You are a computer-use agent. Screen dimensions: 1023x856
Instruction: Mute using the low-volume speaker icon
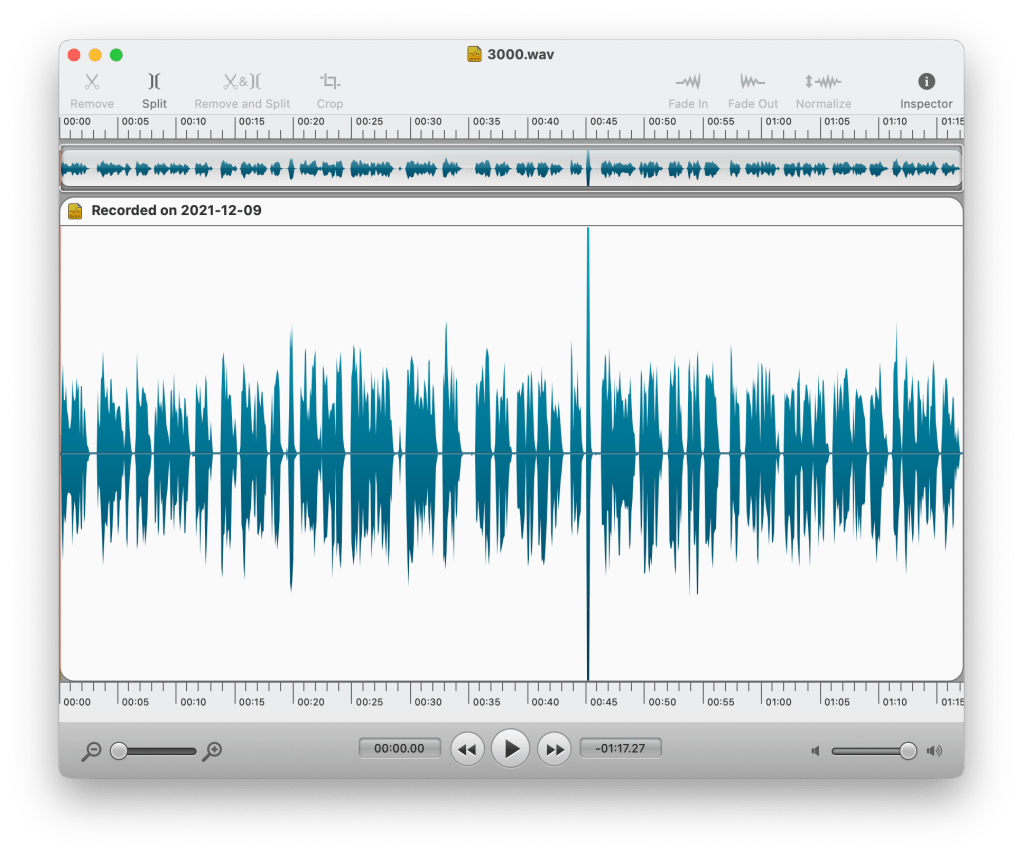(x=816, y=751)
